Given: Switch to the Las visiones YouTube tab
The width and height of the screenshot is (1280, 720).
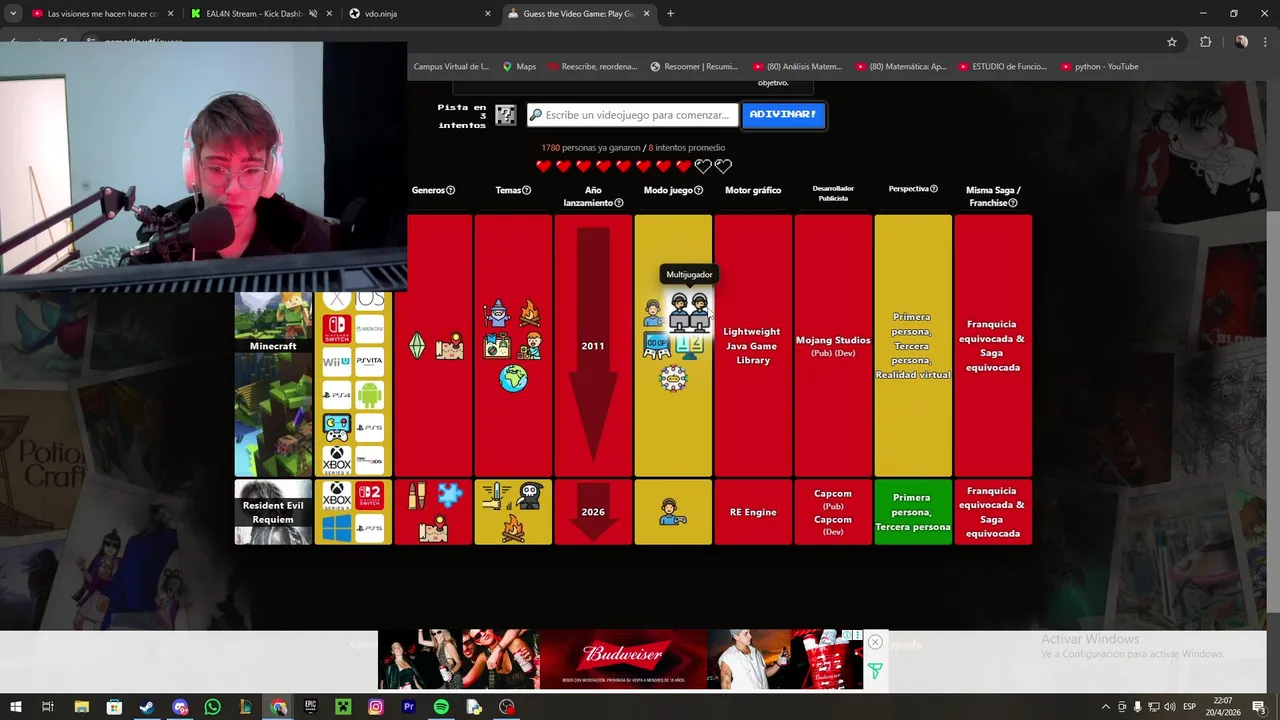Looking at the screenshot, I should click(x=103, y=14).
